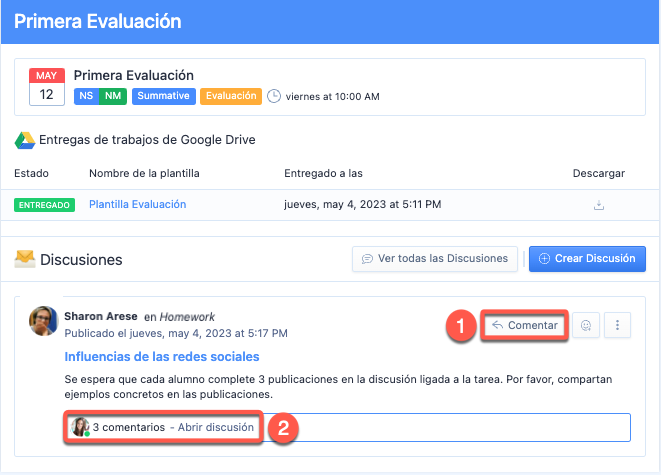Viewport: 661px width, 475px height.
Task: Click the NS badge
Action: pos(87,97)
